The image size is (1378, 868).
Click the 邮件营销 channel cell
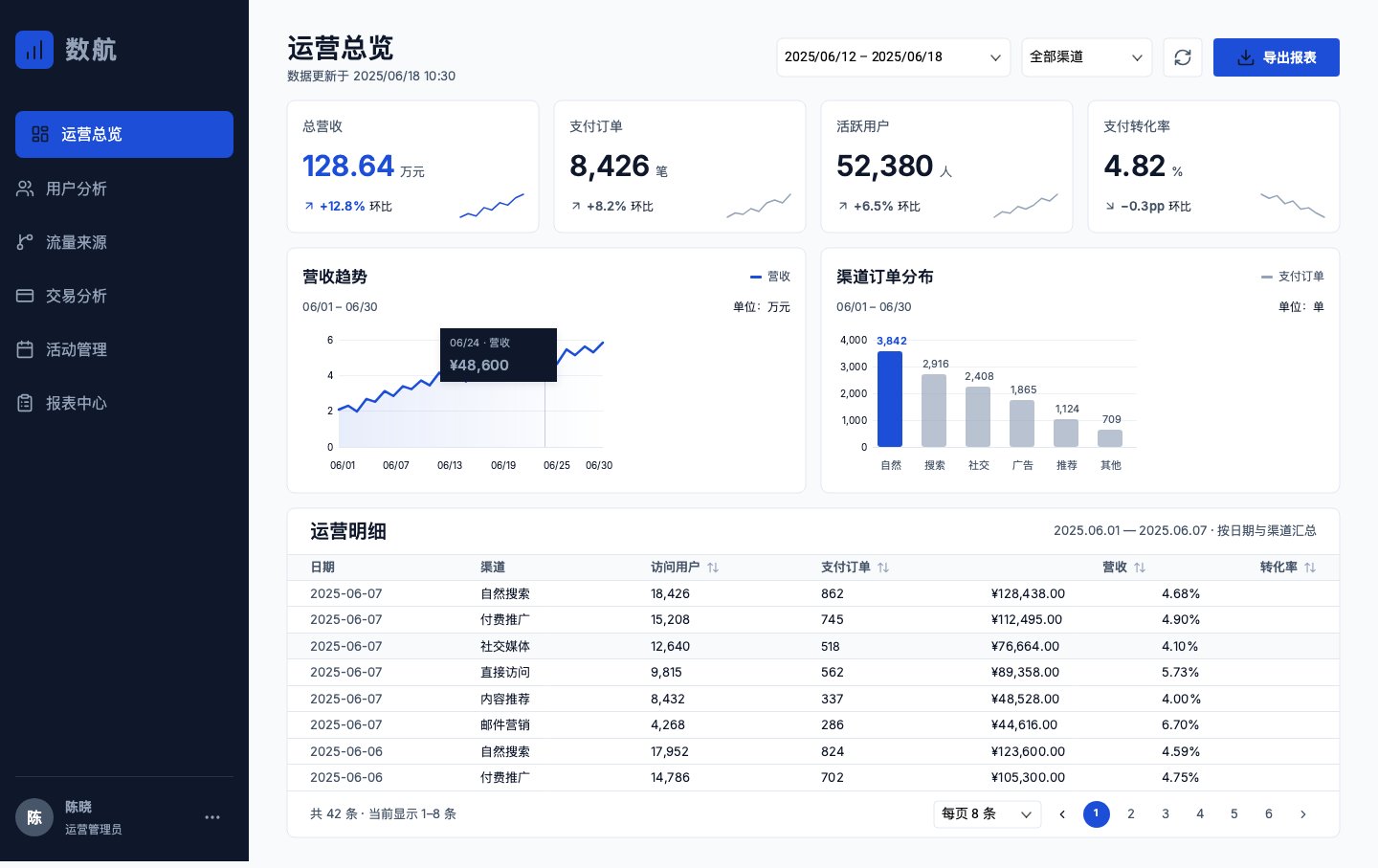pyautogui.click(x=505, y=725)
